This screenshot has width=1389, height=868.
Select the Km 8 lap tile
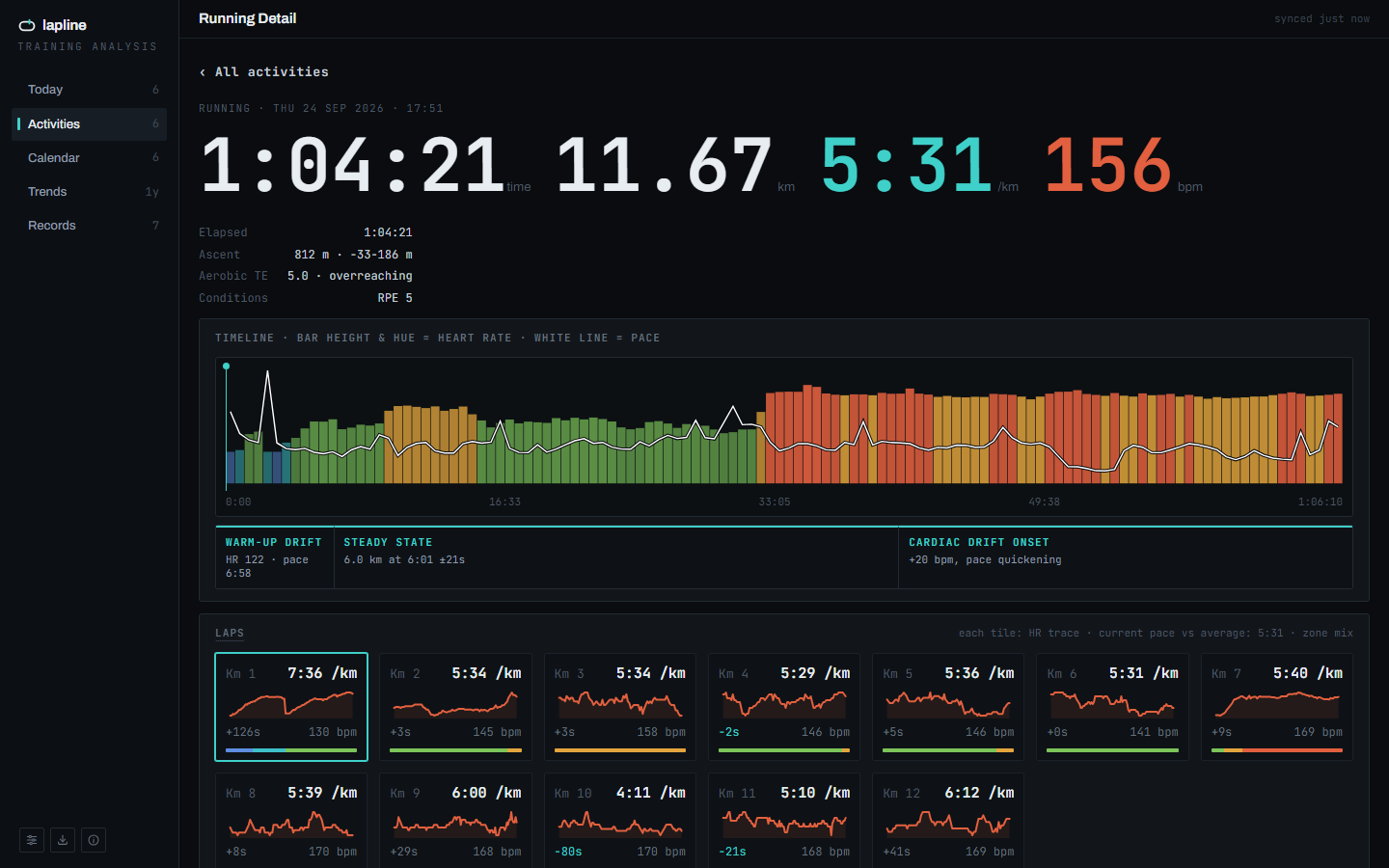(291, 821)
